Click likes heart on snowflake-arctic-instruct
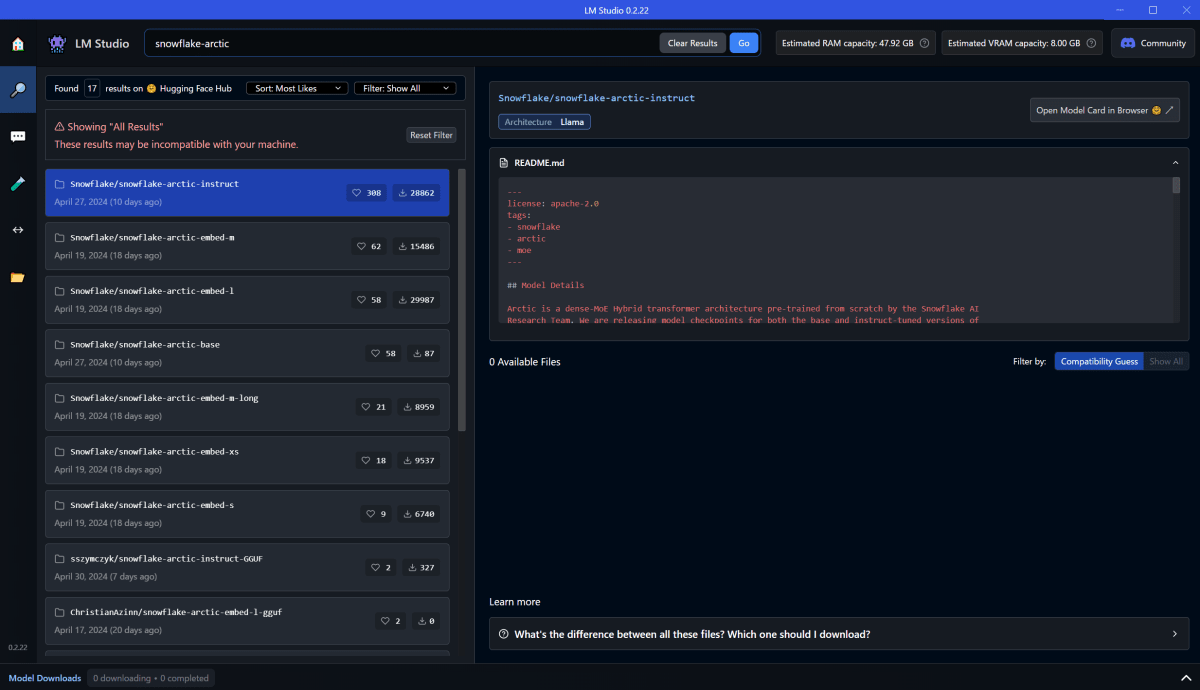Viewport: 1200px width, 690px height. click(357, 193)
